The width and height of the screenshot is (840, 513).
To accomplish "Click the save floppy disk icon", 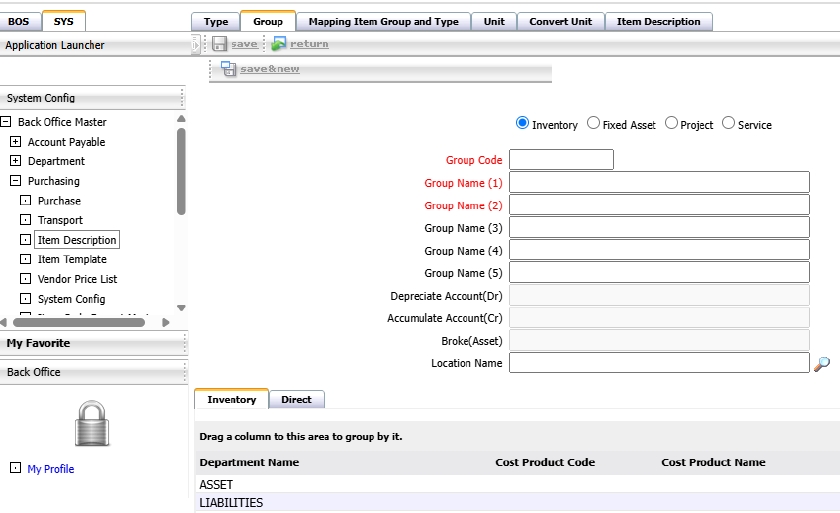I will pyautogui.click(x=220, y=44).
